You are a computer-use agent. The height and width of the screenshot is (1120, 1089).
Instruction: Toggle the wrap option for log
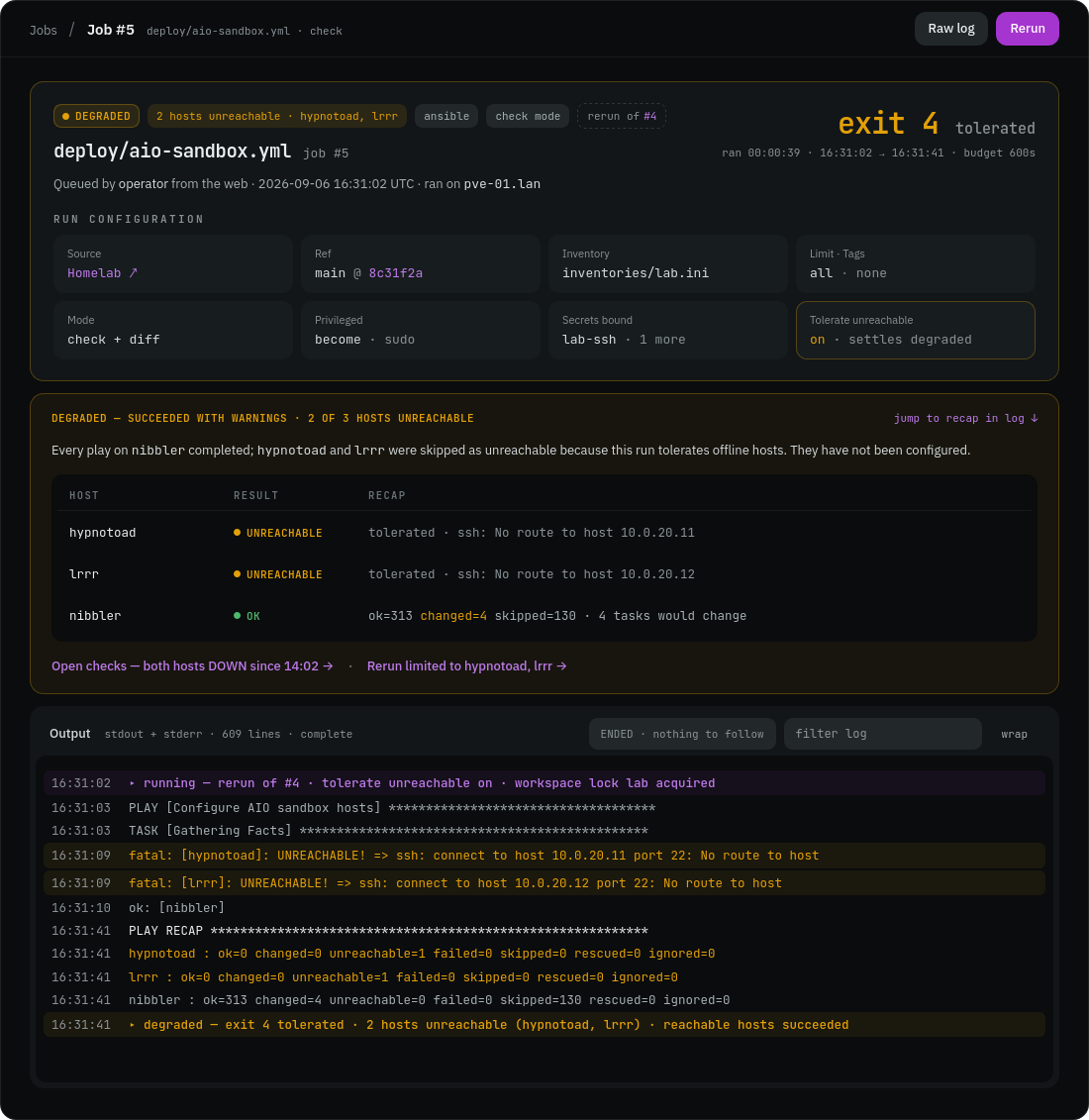pyautogui.click(x=1014, y=734)
